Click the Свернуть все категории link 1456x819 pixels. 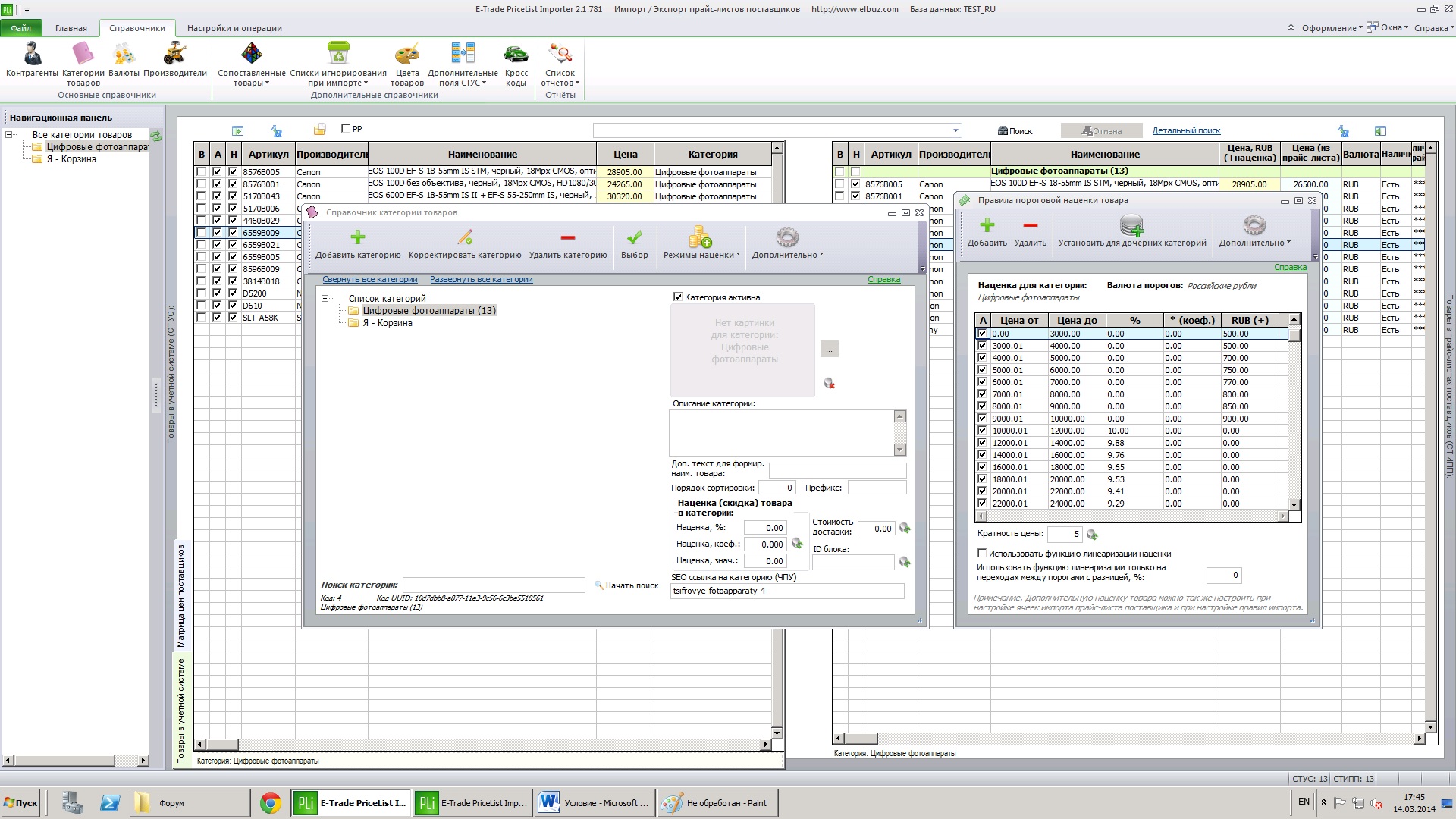370,279
